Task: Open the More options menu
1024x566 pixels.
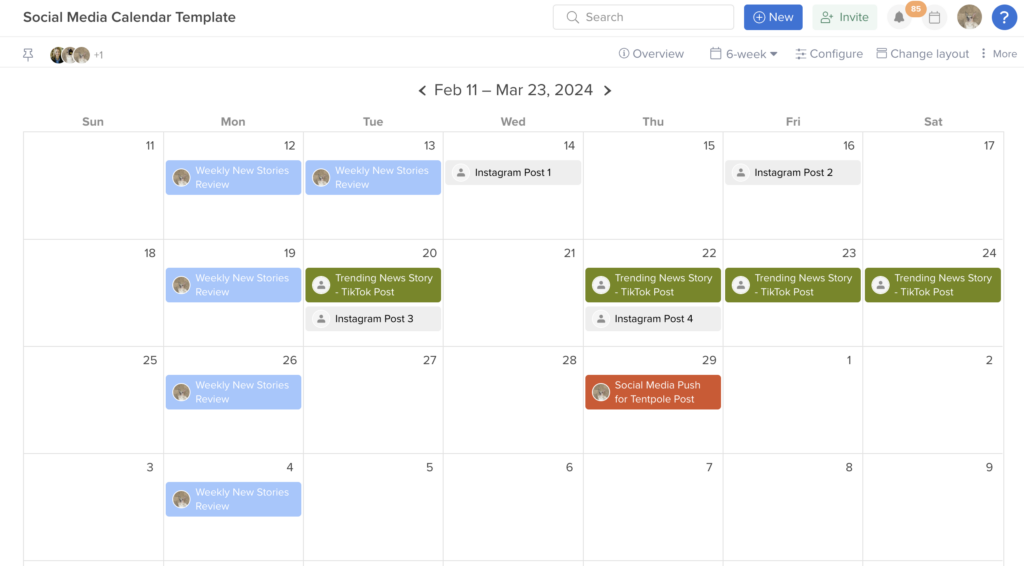Action: (999, 54)
